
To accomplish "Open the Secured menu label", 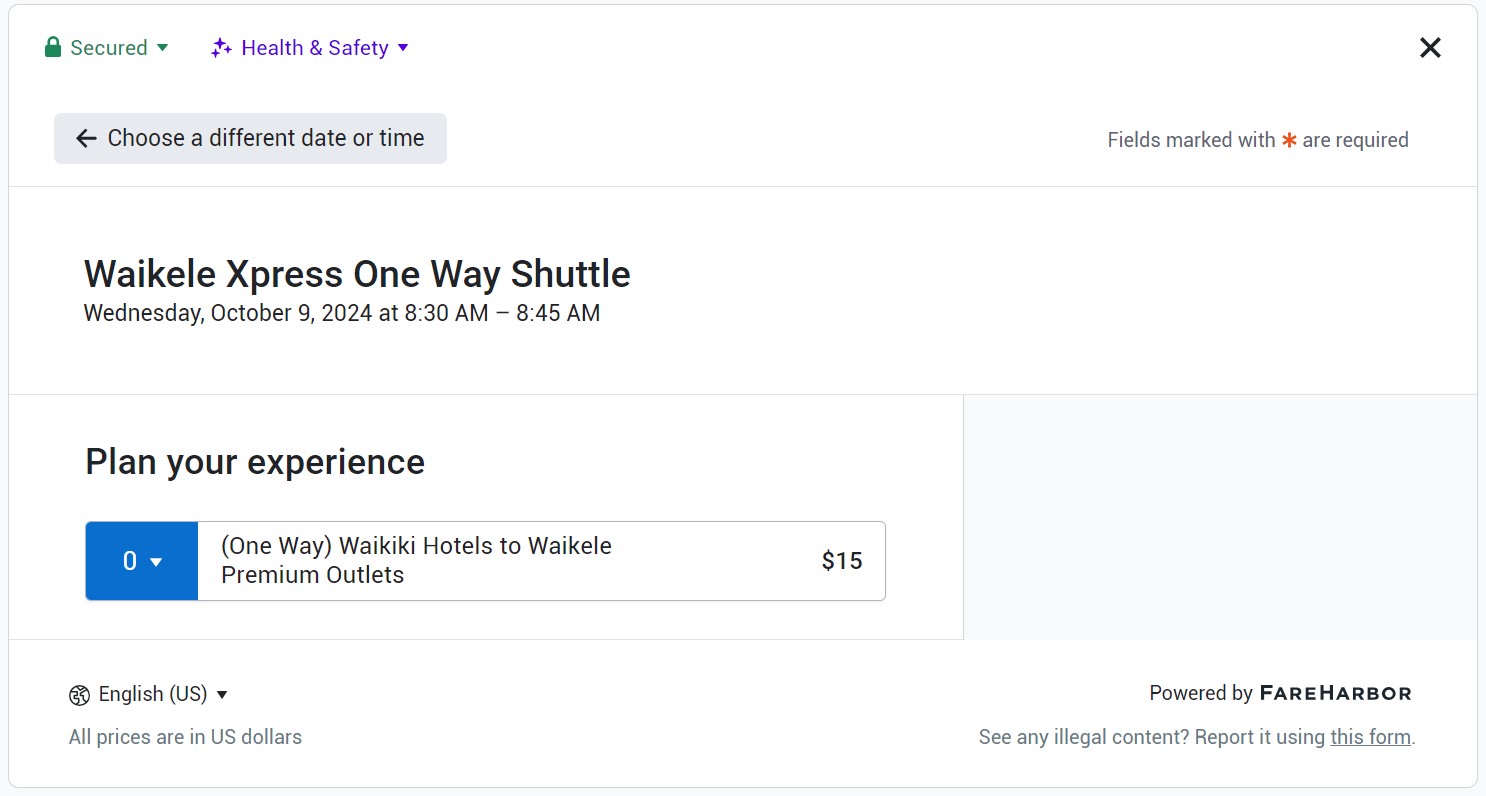I will 108,48.
